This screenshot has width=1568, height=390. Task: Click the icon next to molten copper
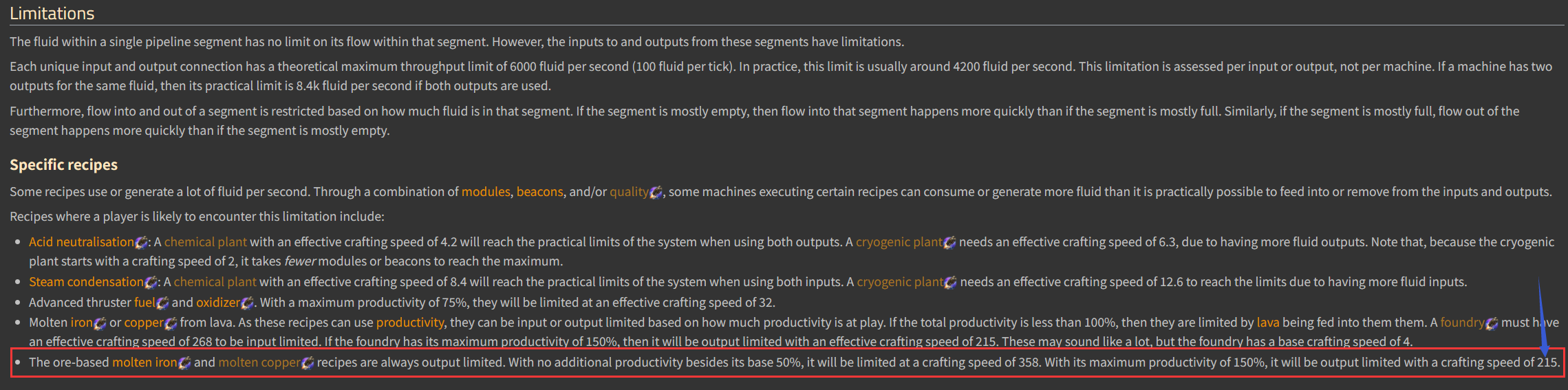(308, 363)
